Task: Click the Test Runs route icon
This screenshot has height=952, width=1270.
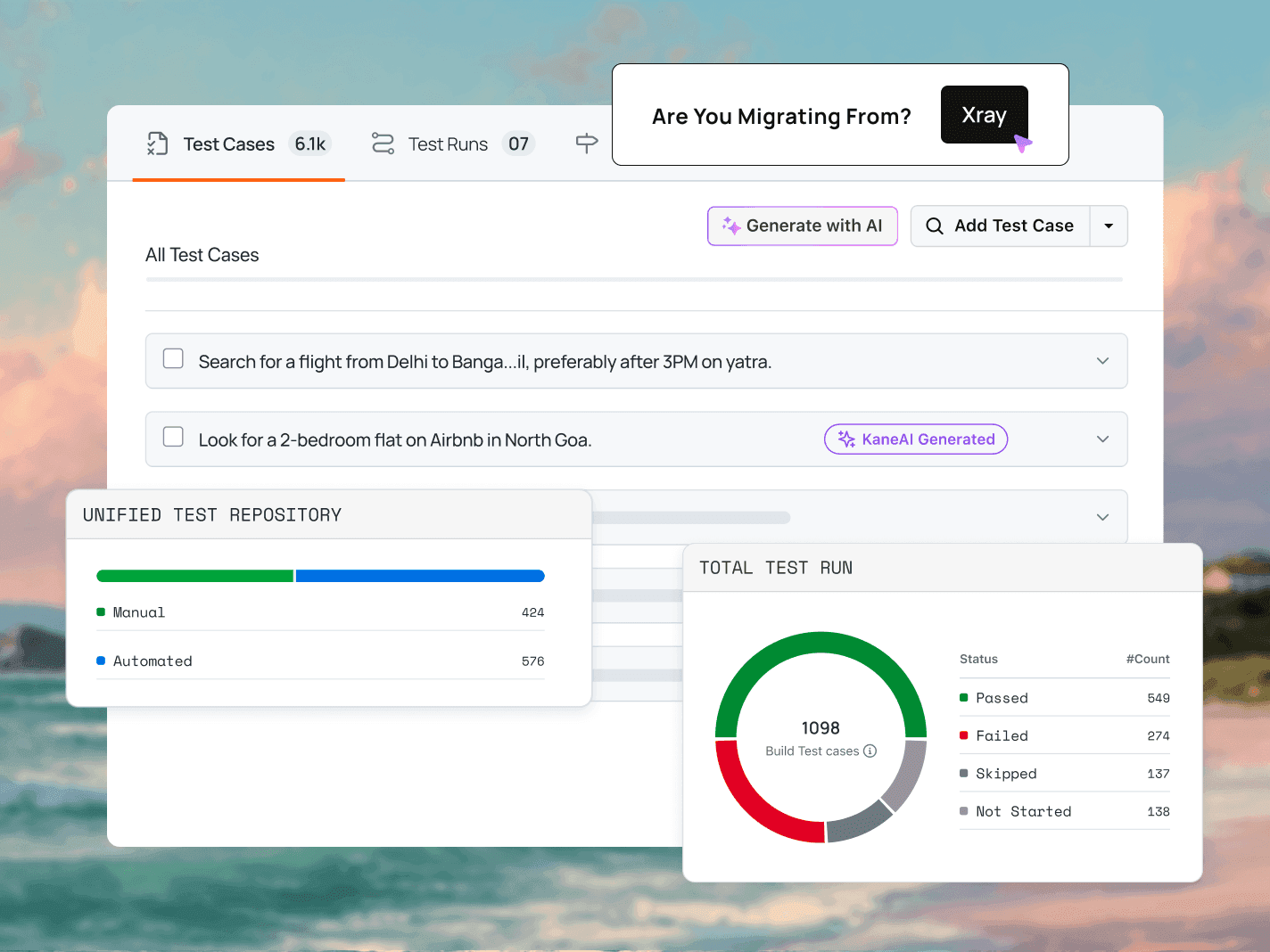Action: [x=383, y=144]
